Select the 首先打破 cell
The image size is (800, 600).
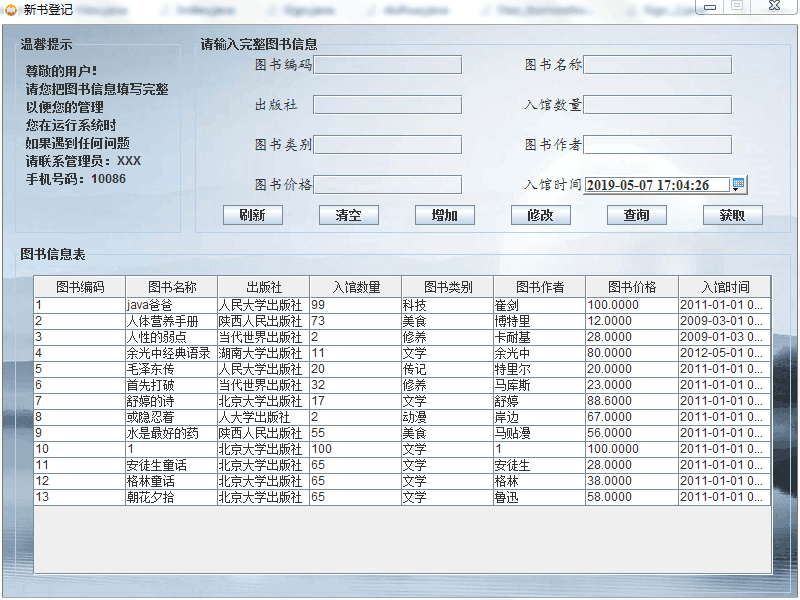pyautogui.click(x=171, y=385)
